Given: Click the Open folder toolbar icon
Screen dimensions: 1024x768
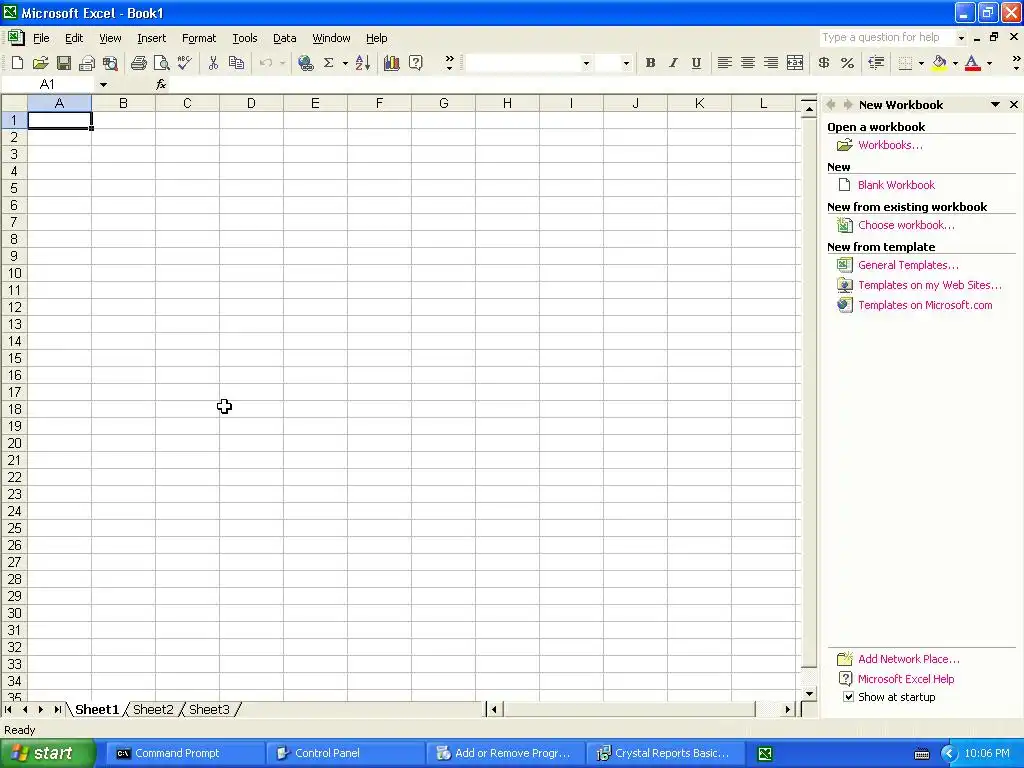Looking at the screenshot, I should [x=40, y=63].
